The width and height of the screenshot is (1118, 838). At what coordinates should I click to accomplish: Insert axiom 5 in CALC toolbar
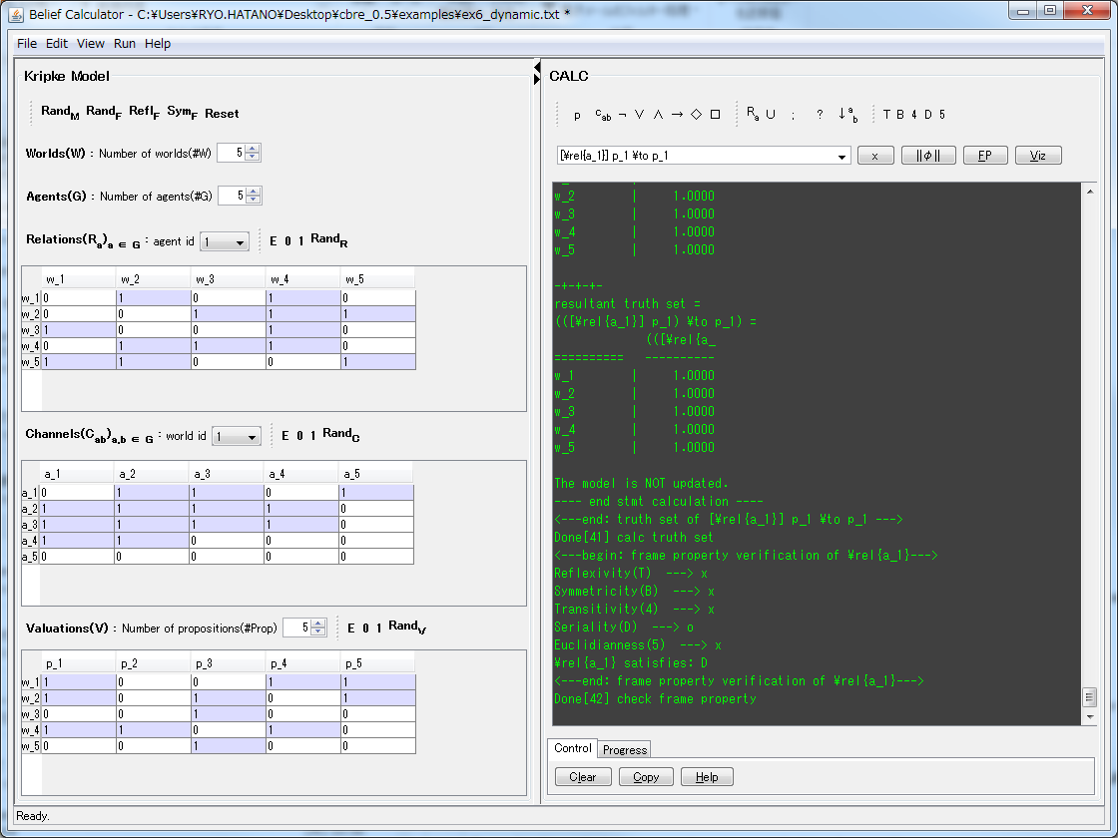pyautogui.click(x=942, y=115)
